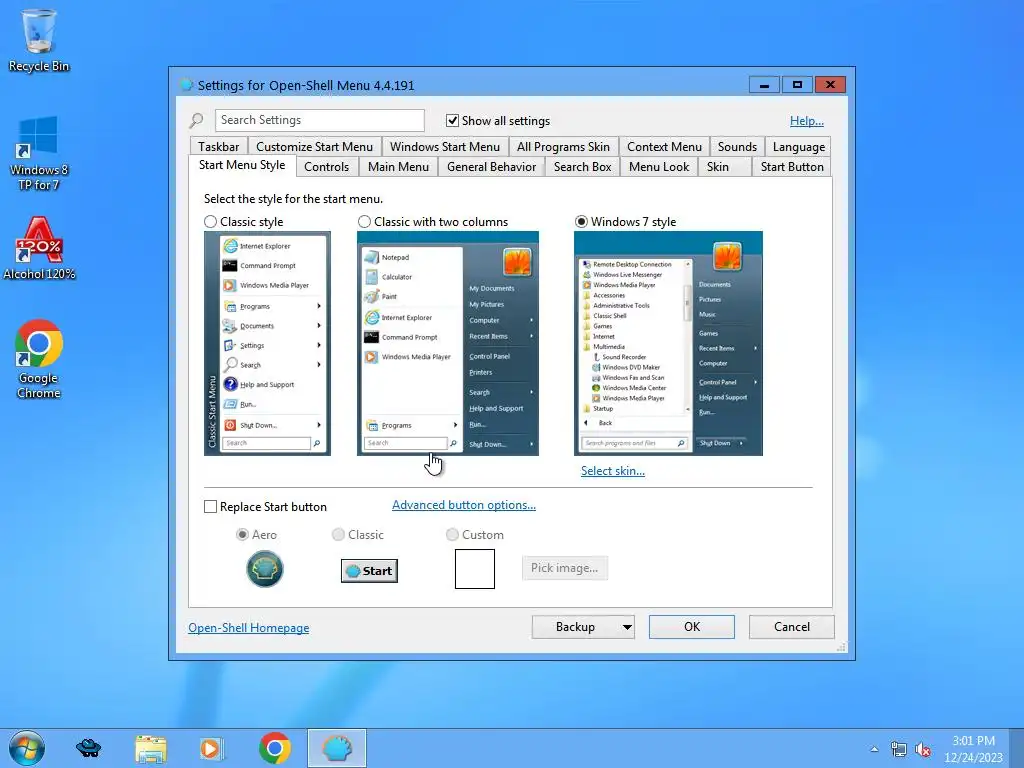This screenshot has height=768, width=1024.
Task: Click the Select skin... link
Action: coord(613,471)
